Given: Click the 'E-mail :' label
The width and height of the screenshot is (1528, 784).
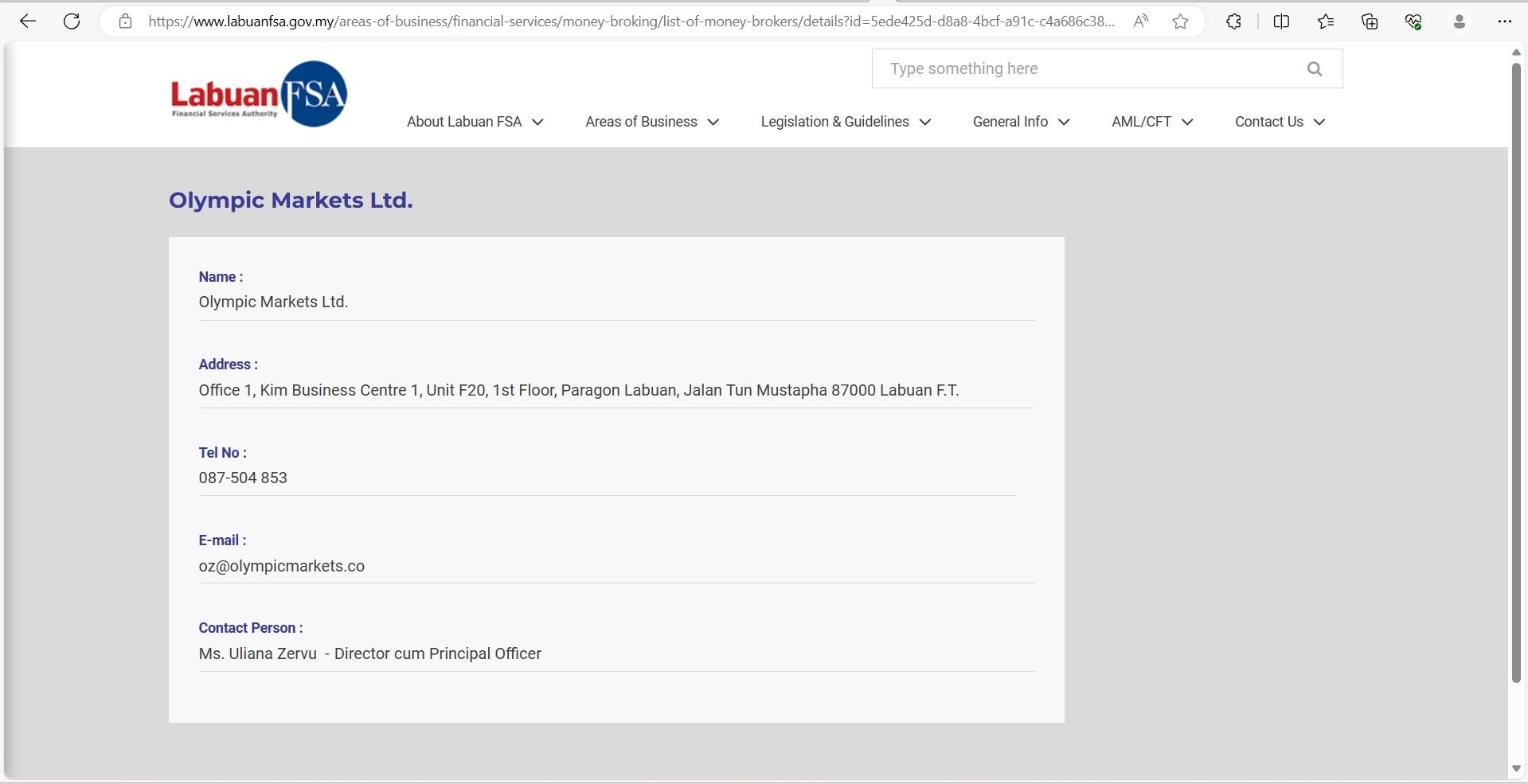Looking at the screenshot, I should point(222,540).
